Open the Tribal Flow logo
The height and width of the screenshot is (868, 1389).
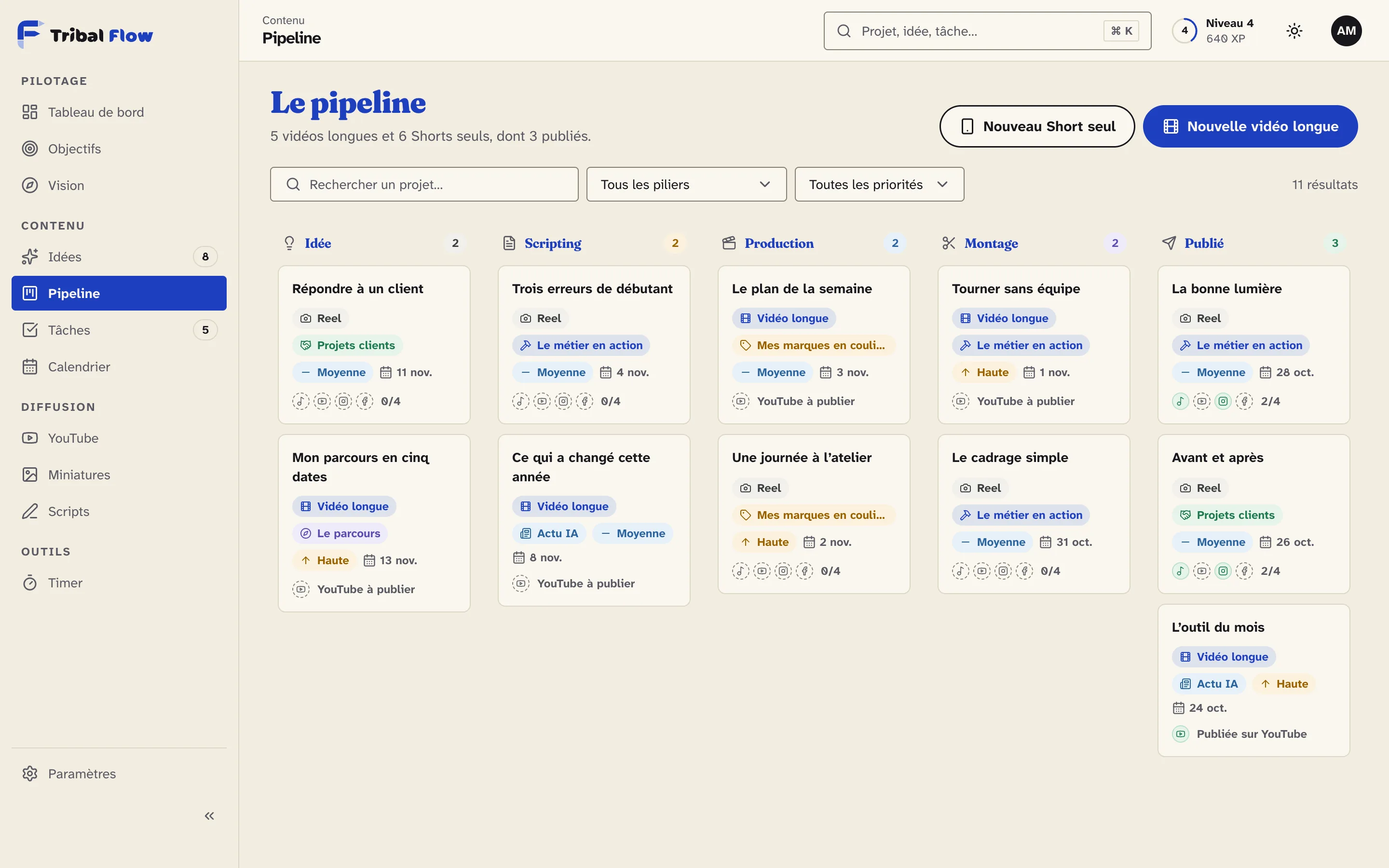point(85,34)
